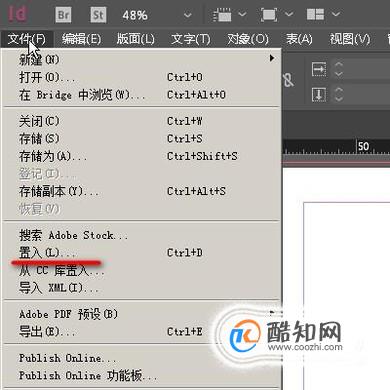Click the constrain proportions link icon
The height and width of the screenshot is (390, 390).
[x=288, y=80]
